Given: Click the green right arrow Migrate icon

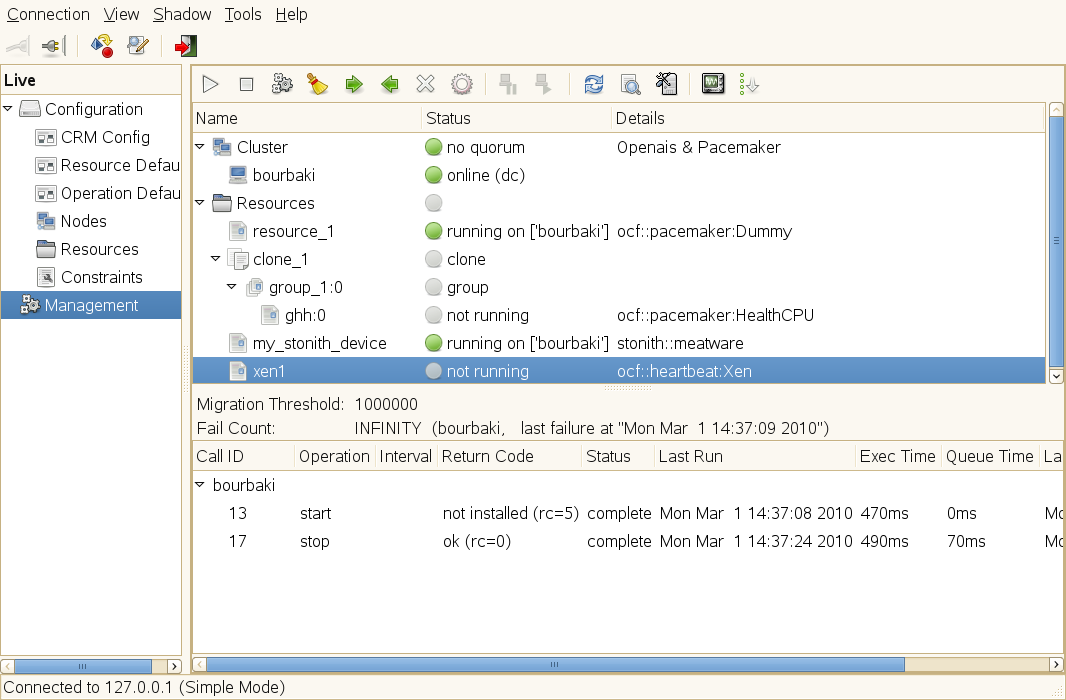Looking at the screenshot, I should 353,85.
